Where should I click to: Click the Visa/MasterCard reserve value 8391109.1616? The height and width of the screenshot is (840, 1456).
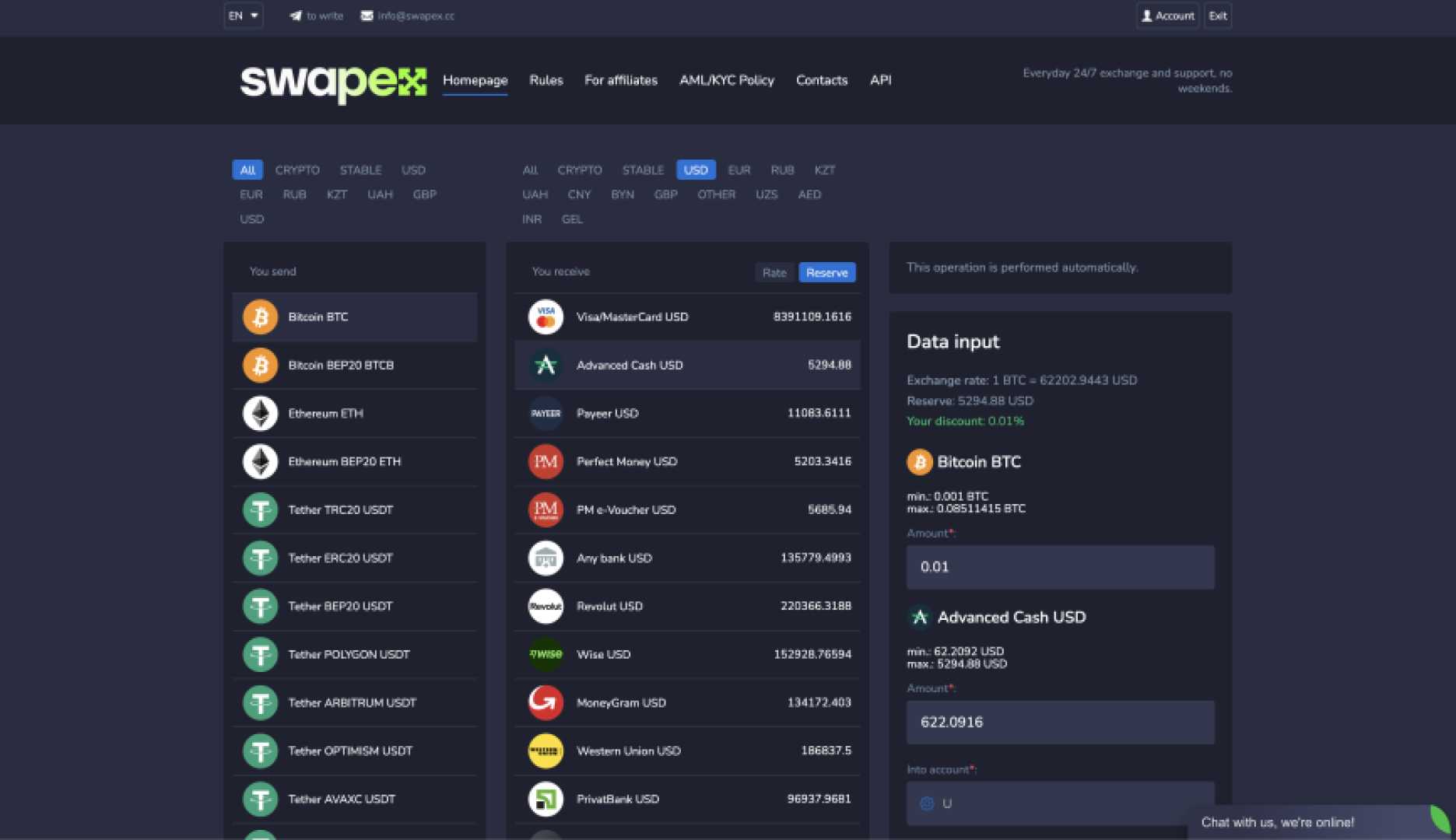[812, 317]
